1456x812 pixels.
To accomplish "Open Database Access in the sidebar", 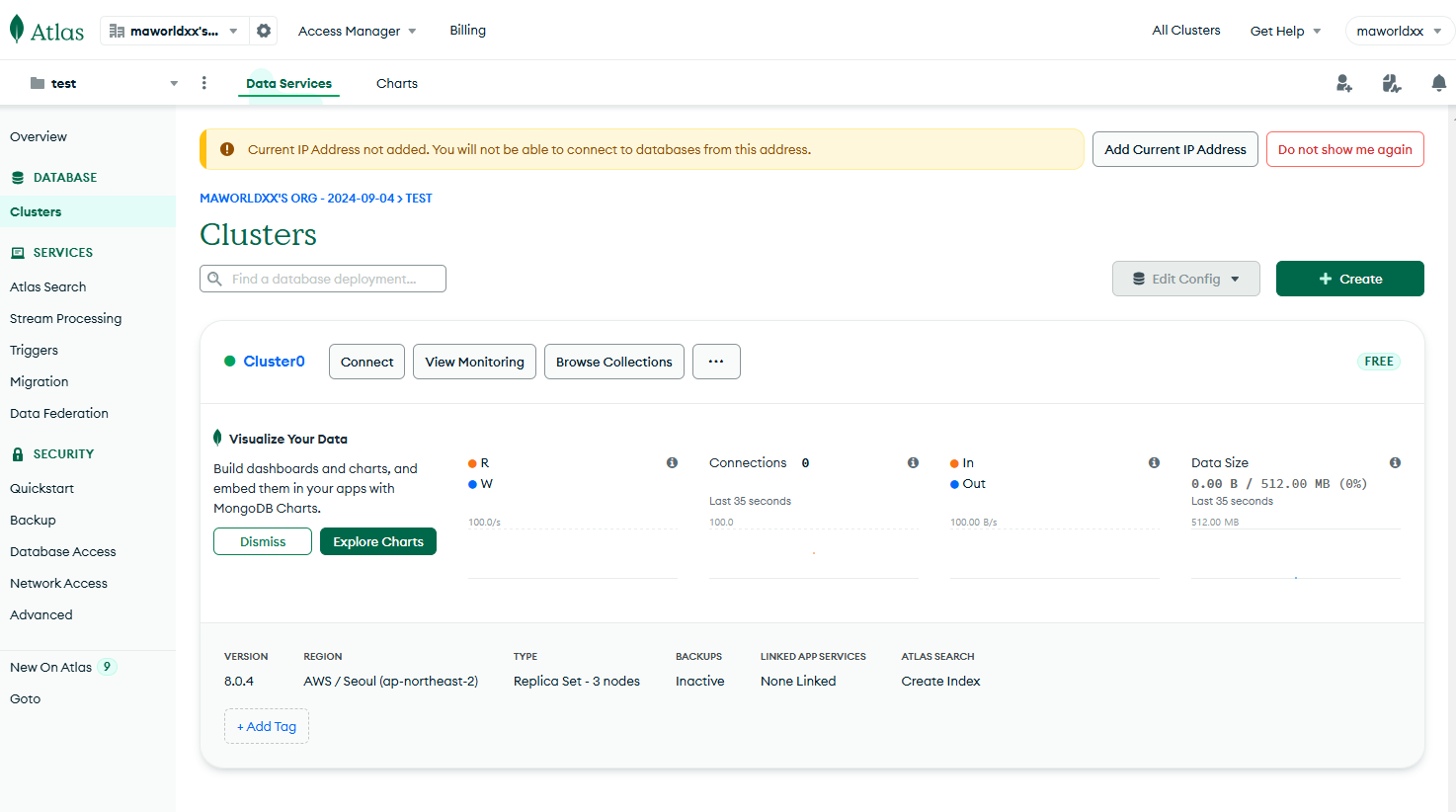I will click(x=63, y=551).
